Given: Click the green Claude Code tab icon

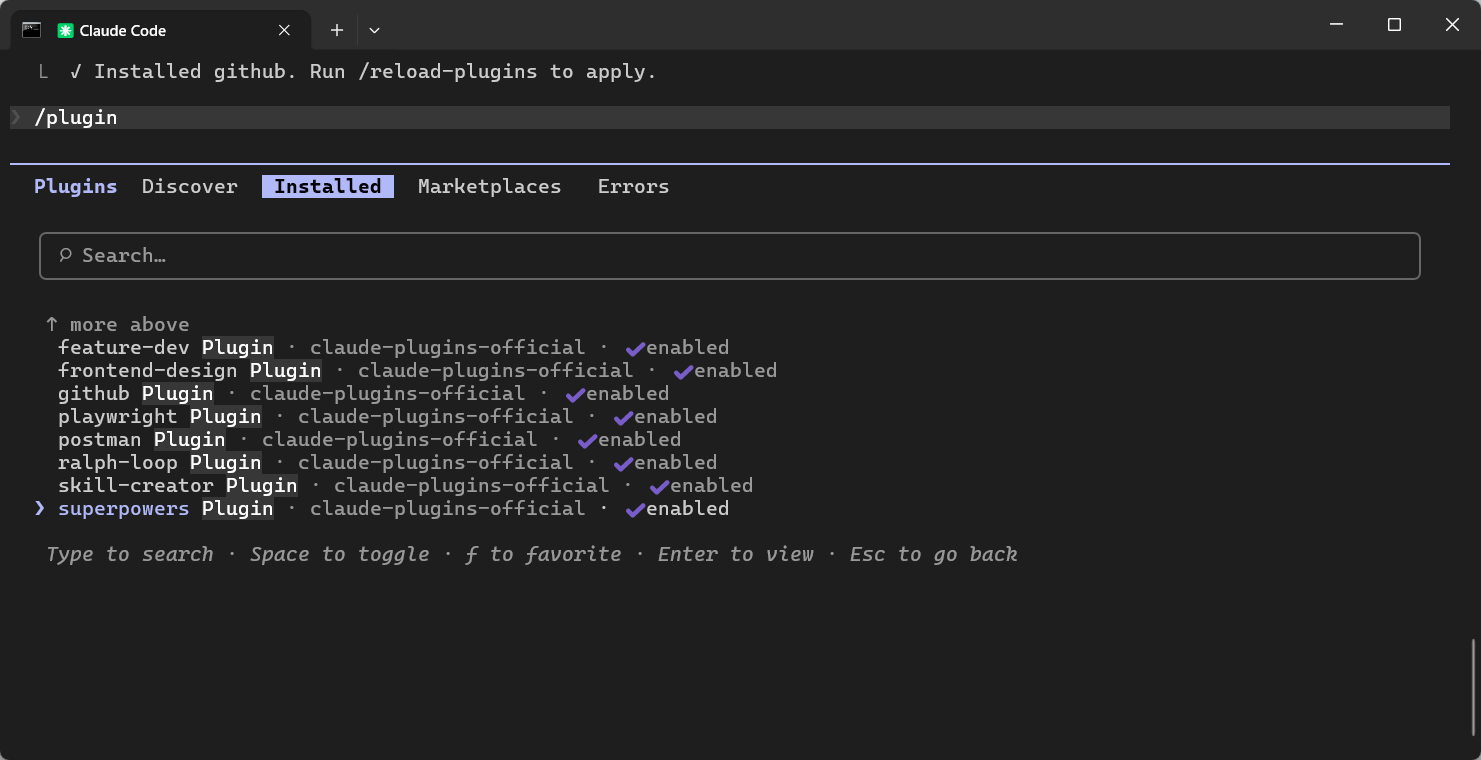Looking at the screenshot, I should tap(66, 30).
